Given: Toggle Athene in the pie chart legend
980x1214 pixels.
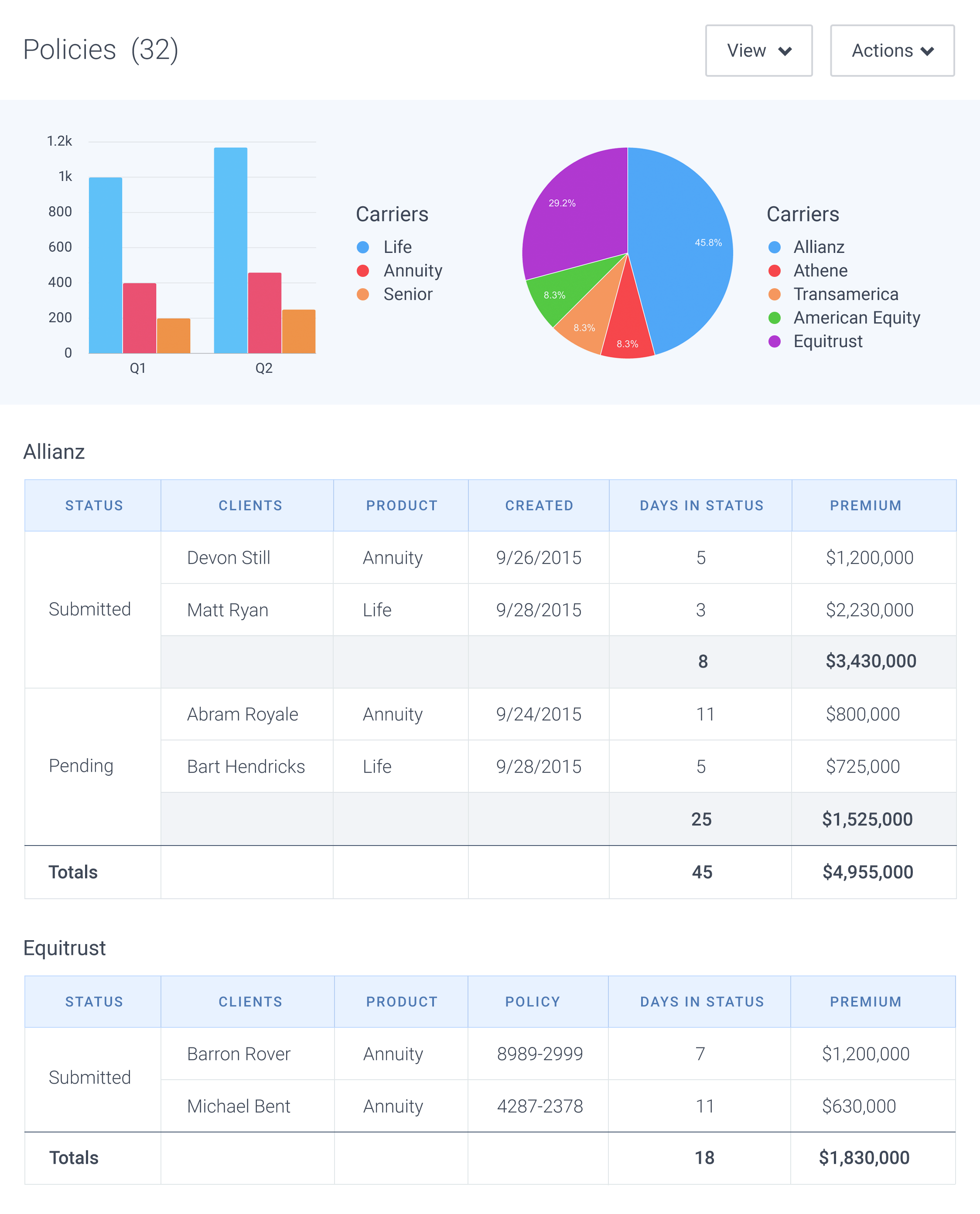Looking at the screenshot, I should [x=808, y=271].
